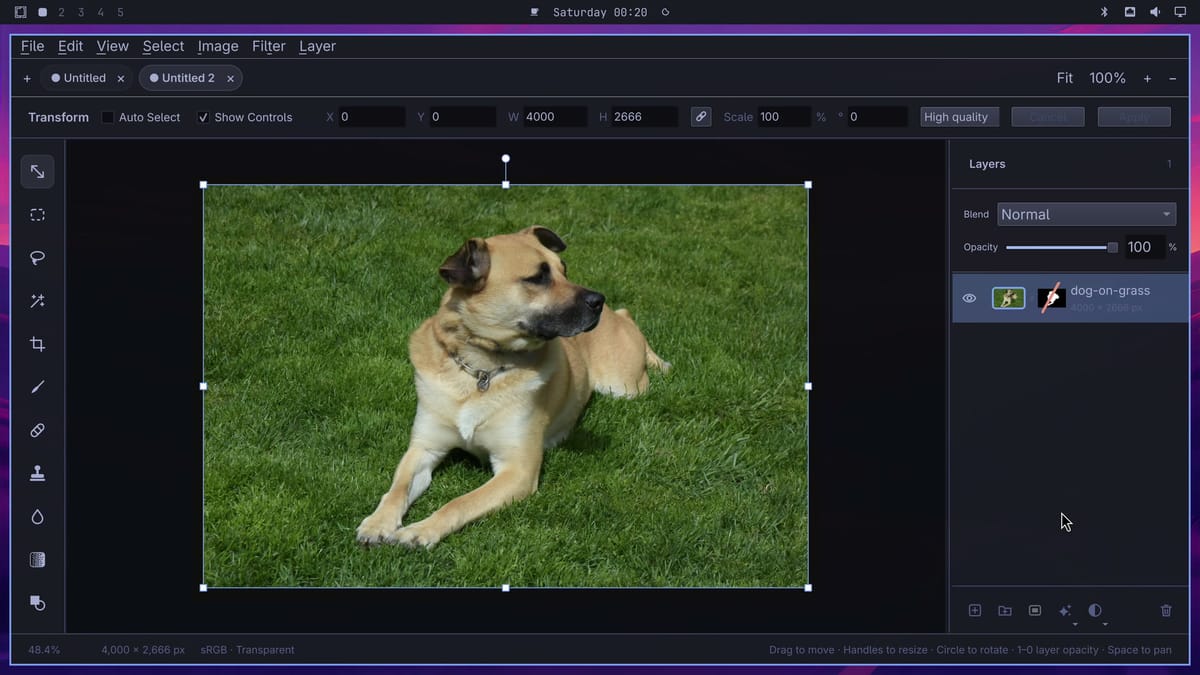Click the adjustment layer half-circle icon

point(1095,610)
